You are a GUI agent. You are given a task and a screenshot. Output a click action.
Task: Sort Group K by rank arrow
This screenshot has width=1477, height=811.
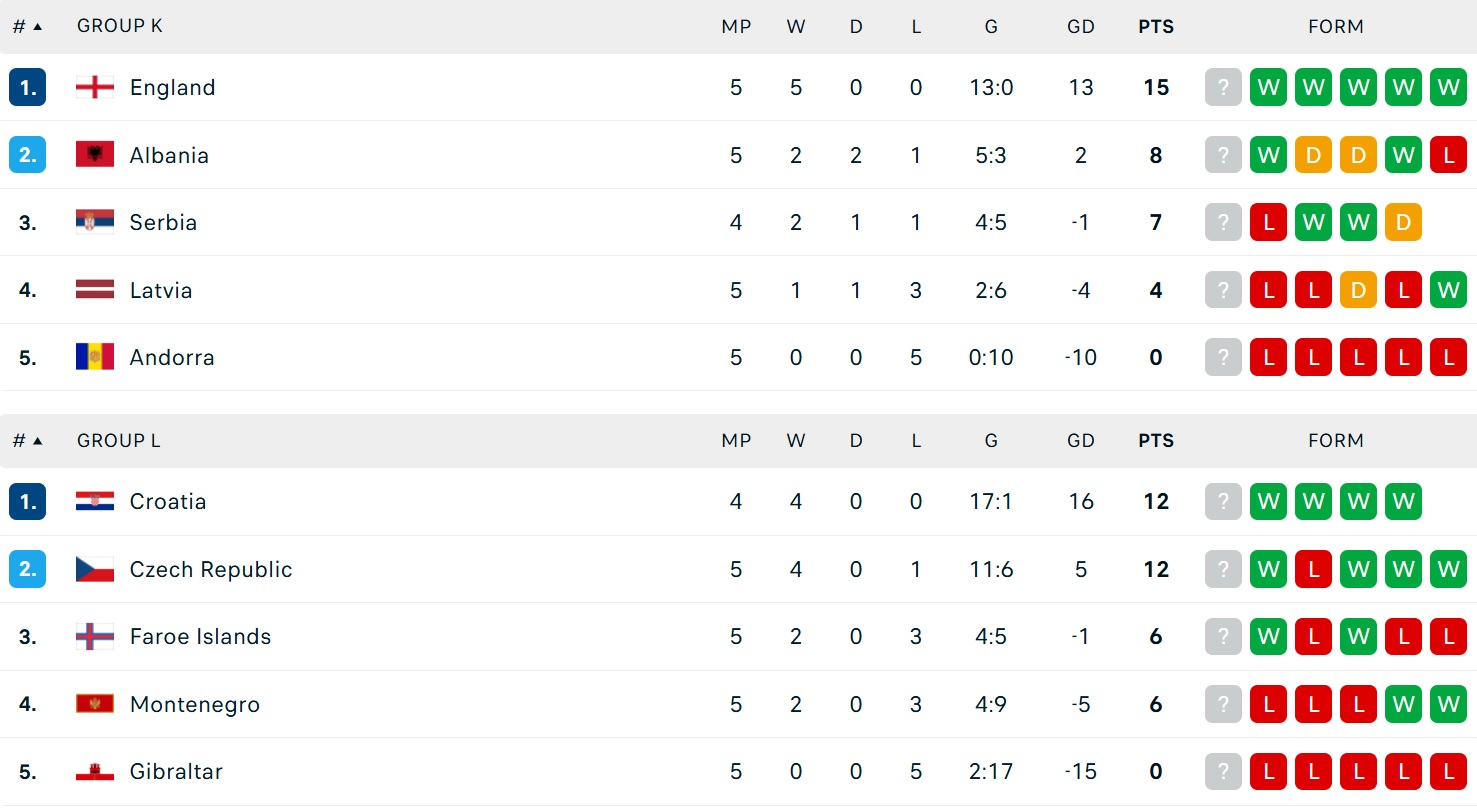click(38, 27)
